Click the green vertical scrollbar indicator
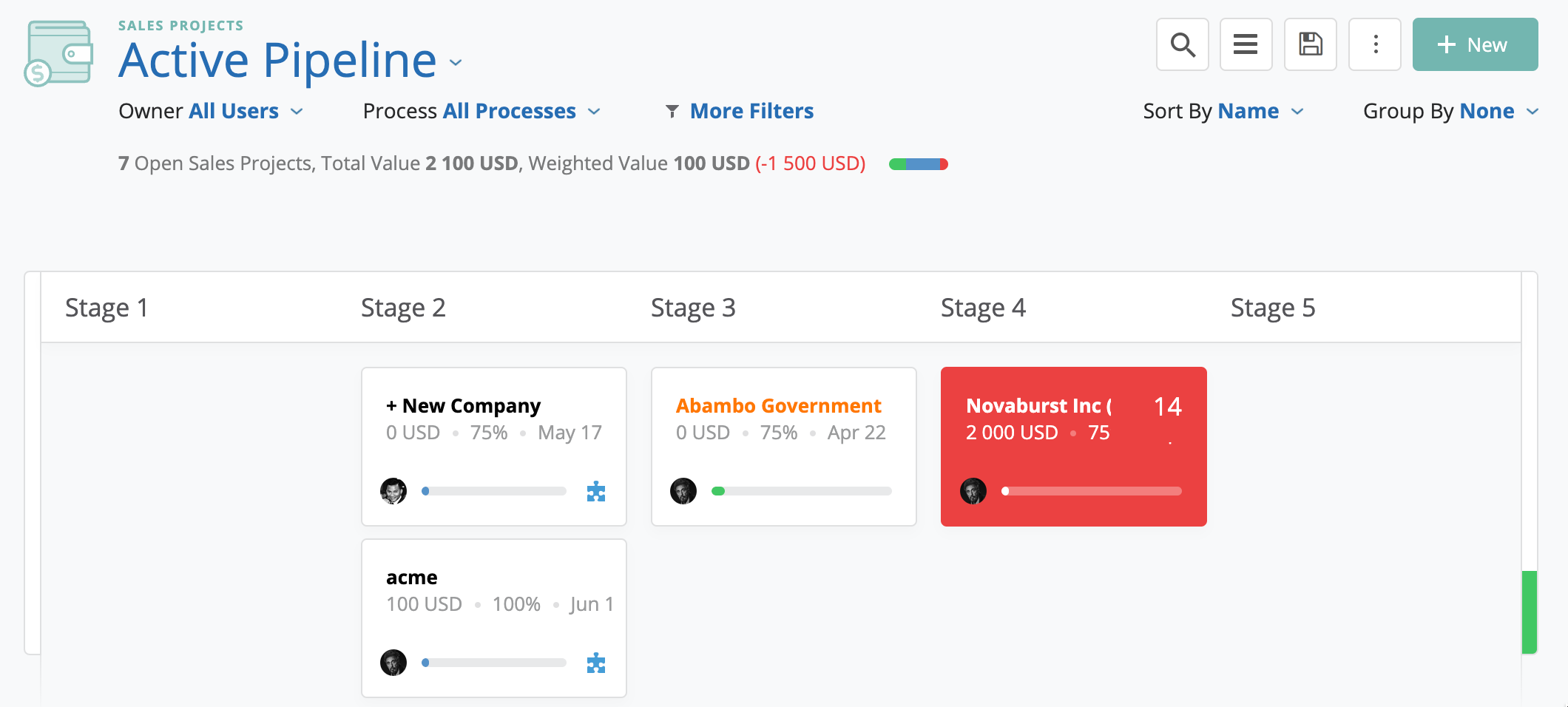 pos(1530,612)
